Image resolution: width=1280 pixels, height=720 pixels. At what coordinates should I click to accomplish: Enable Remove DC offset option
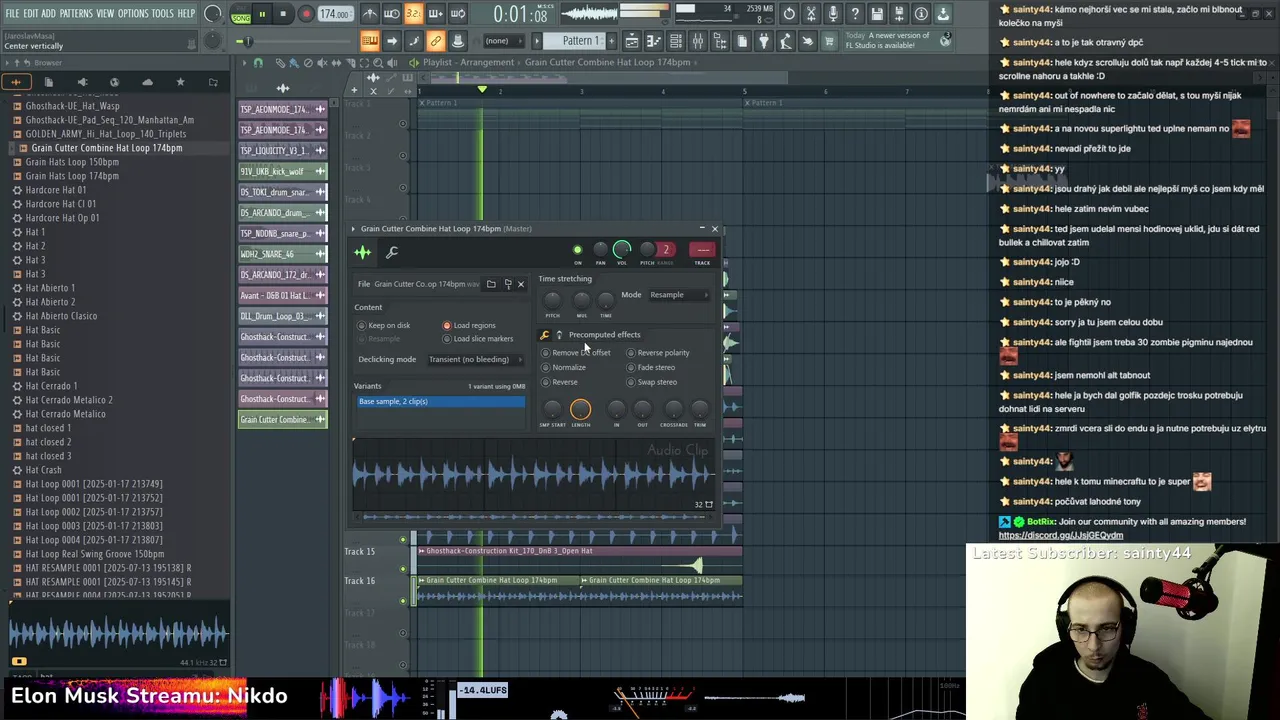click(575, 353)
